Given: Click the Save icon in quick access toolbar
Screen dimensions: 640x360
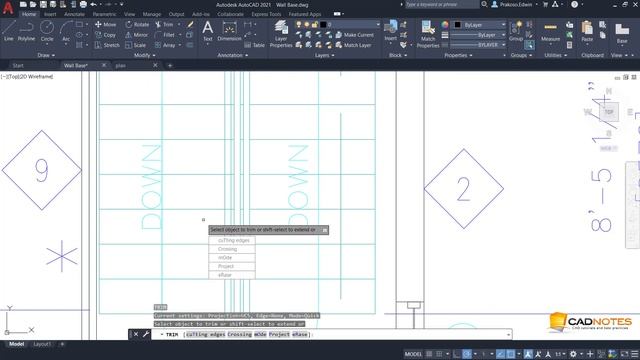Looking at the screenshot, I should (x=43, y=4).
